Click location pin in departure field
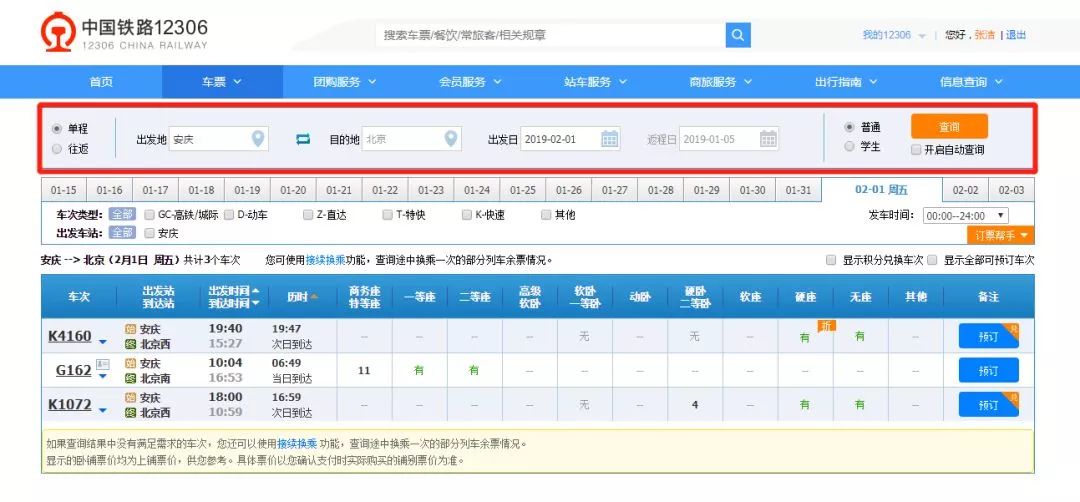 coord(258,139)
